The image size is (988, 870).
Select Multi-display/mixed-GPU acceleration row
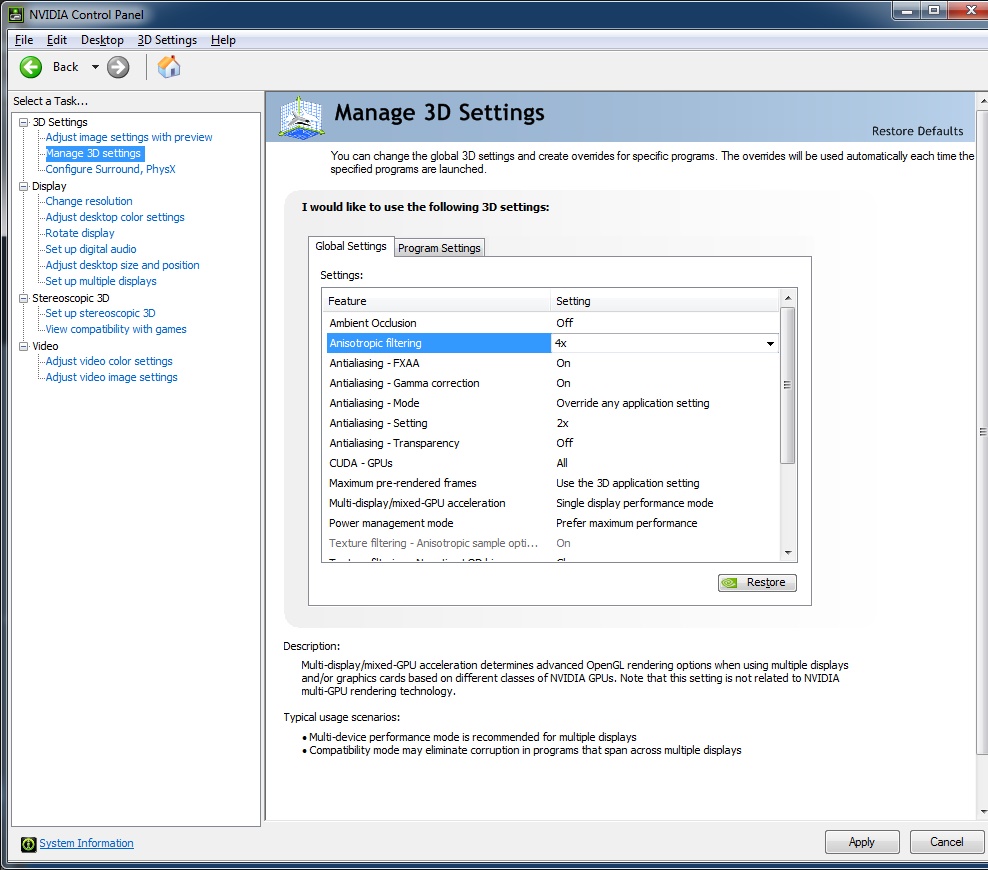[x=553, y=503]
